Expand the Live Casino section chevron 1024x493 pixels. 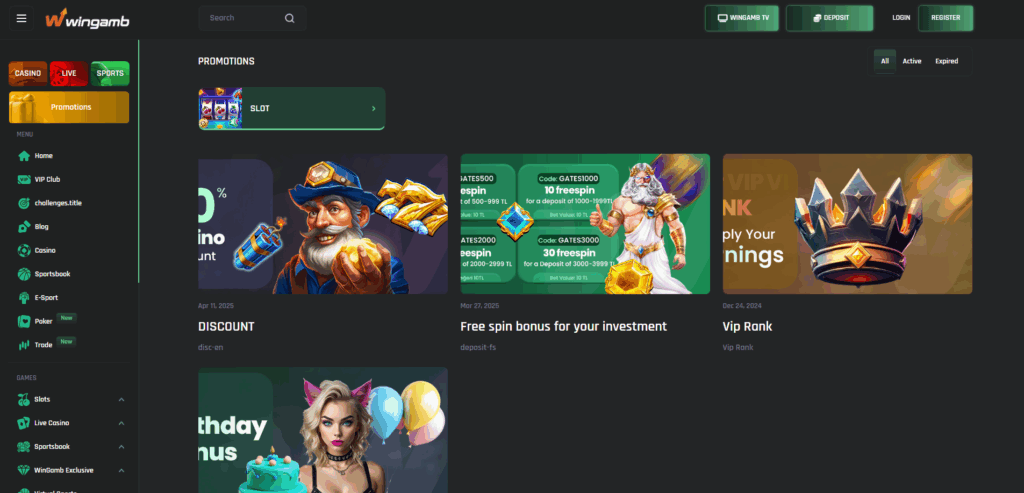click(x=121, y=423)
